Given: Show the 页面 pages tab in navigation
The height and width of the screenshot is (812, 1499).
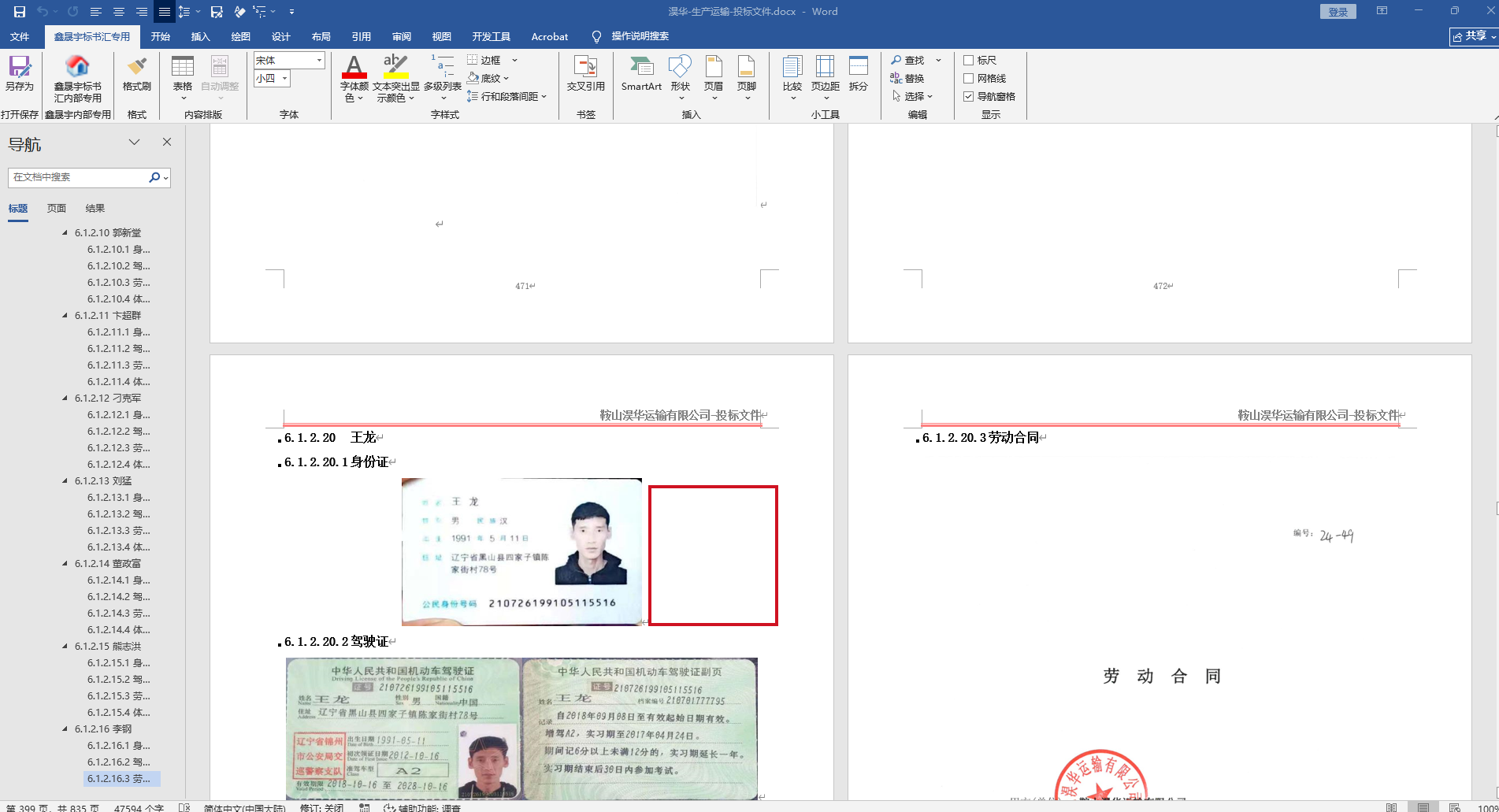Looking at the screenshot, I should click(57, 208).
